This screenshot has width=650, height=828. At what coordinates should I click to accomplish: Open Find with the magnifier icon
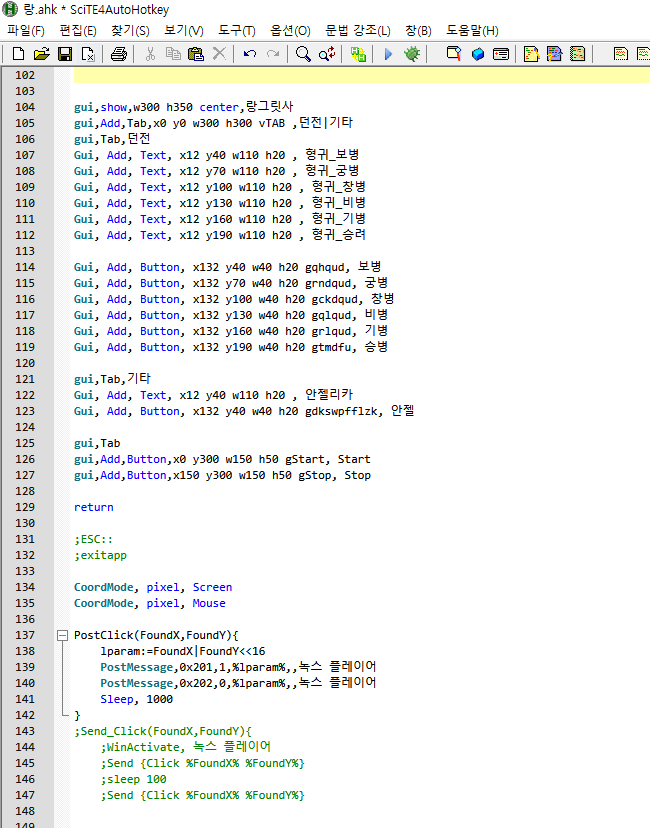coord(303,54)
